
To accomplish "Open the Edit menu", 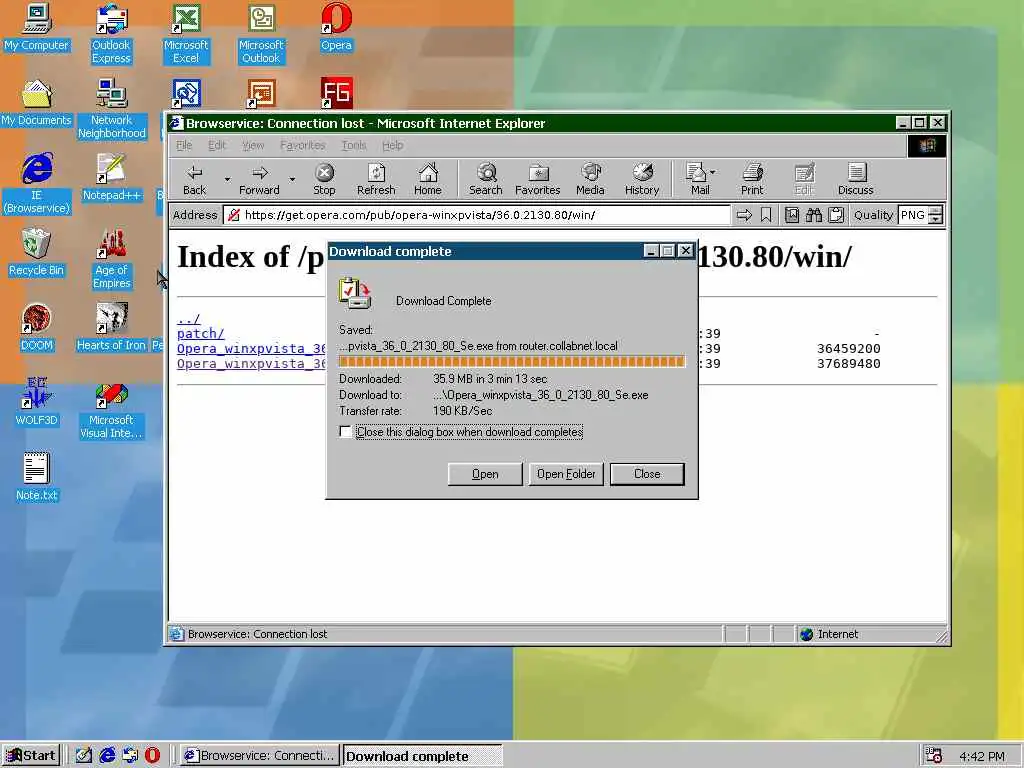I will coord(217,145).
